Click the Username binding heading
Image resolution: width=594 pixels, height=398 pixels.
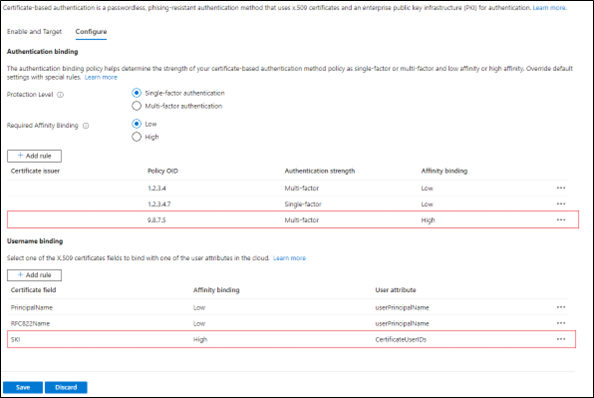pyautogui.click(x=35, y=241)
